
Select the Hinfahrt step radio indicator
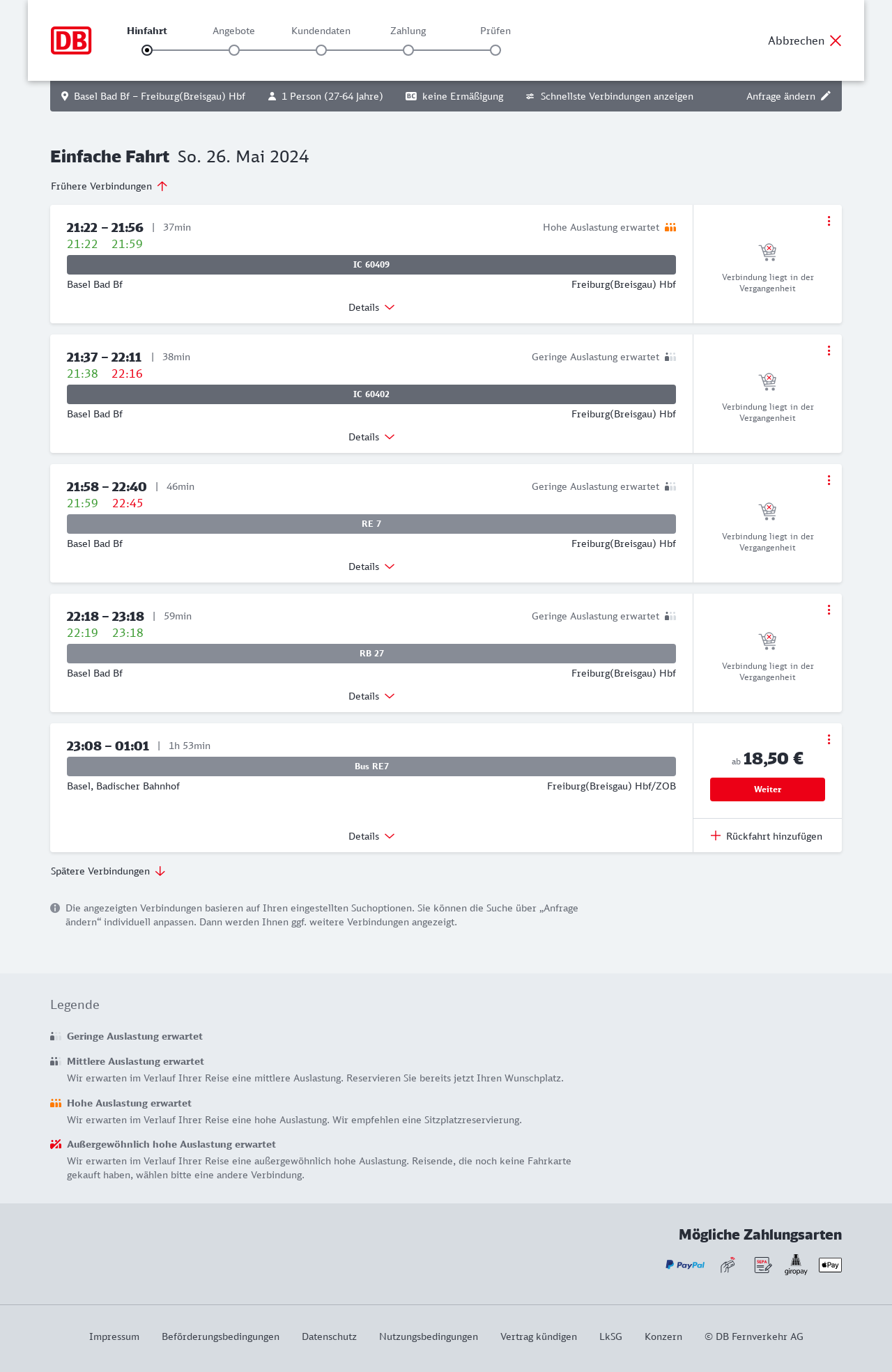pyautogui.click(x=147, y=50)
